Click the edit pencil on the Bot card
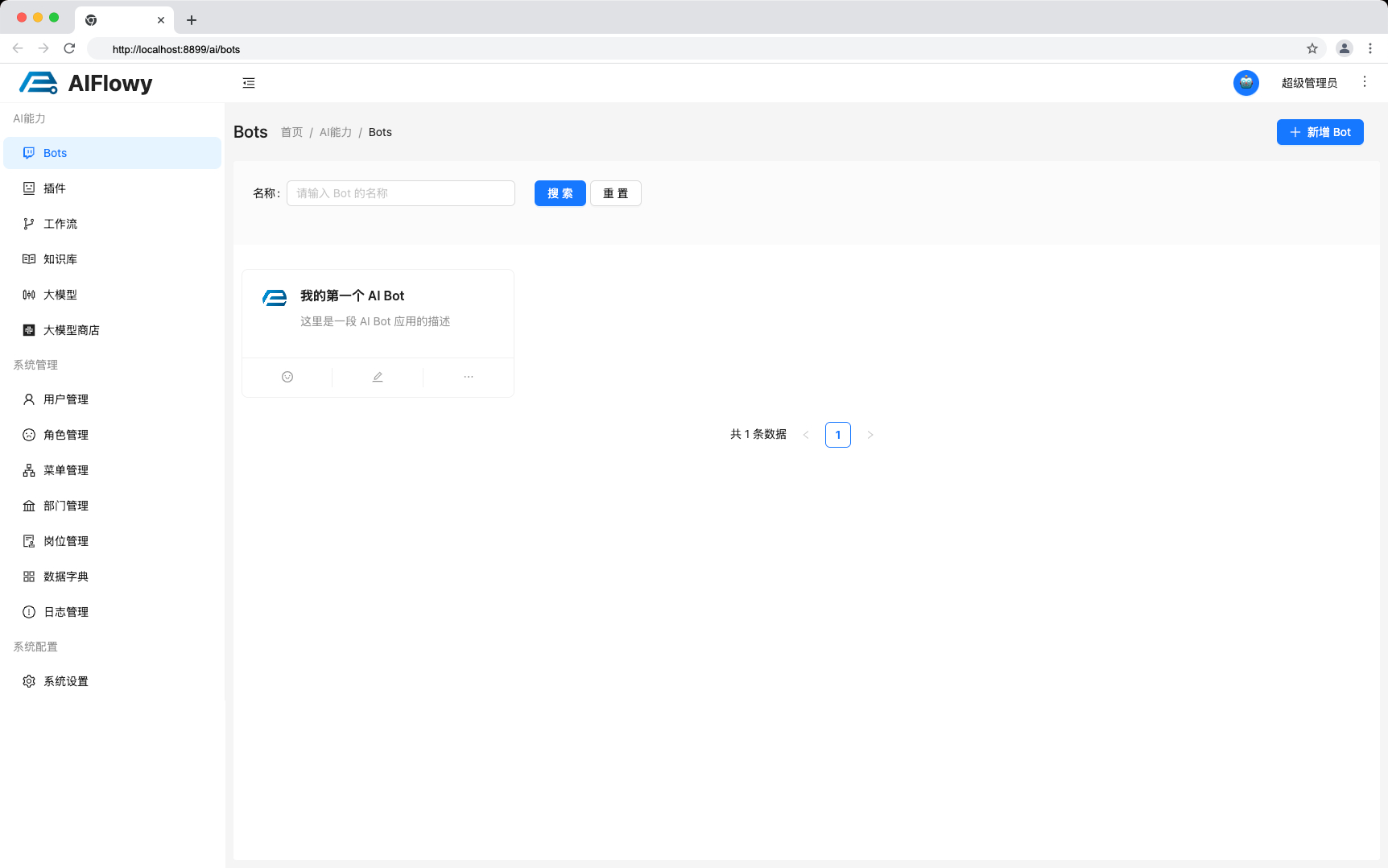Viewport: 1388px width, 868px height. coord(377,376)
